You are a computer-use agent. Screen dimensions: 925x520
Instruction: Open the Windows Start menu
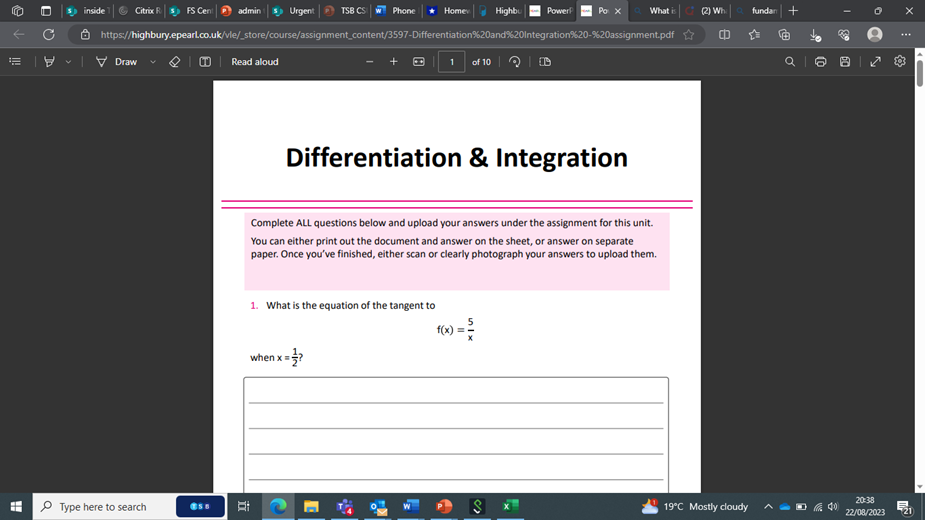pos(16,506)
